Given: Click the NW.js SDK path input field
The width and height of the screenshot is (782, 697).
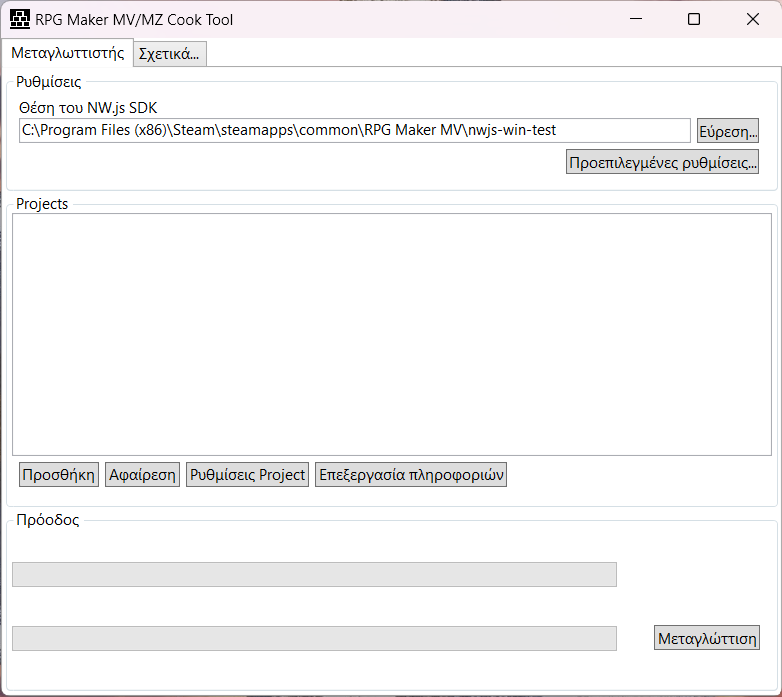Looking at the screenshot, I should pos(355,131).
